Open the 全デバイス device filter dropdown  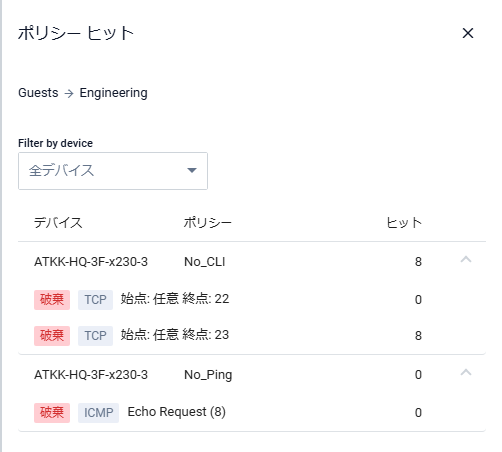[113, 171]
